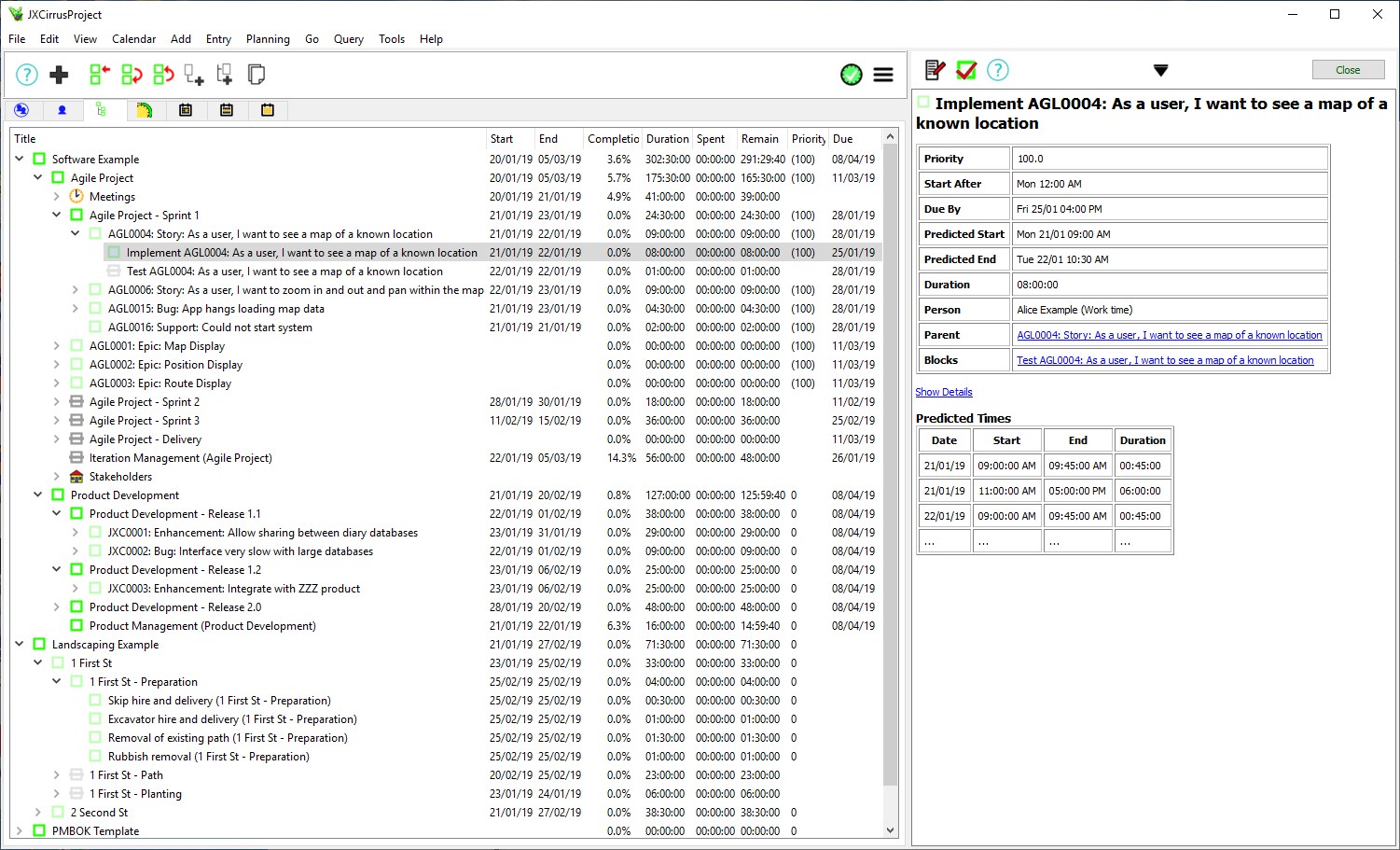Open the Planning menu
Screen dimensions: 1400x850
click(268, 39)
